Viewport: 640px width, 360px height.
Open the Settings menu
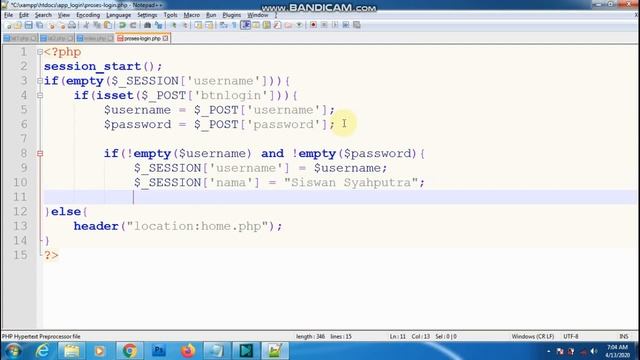point(147,15)
